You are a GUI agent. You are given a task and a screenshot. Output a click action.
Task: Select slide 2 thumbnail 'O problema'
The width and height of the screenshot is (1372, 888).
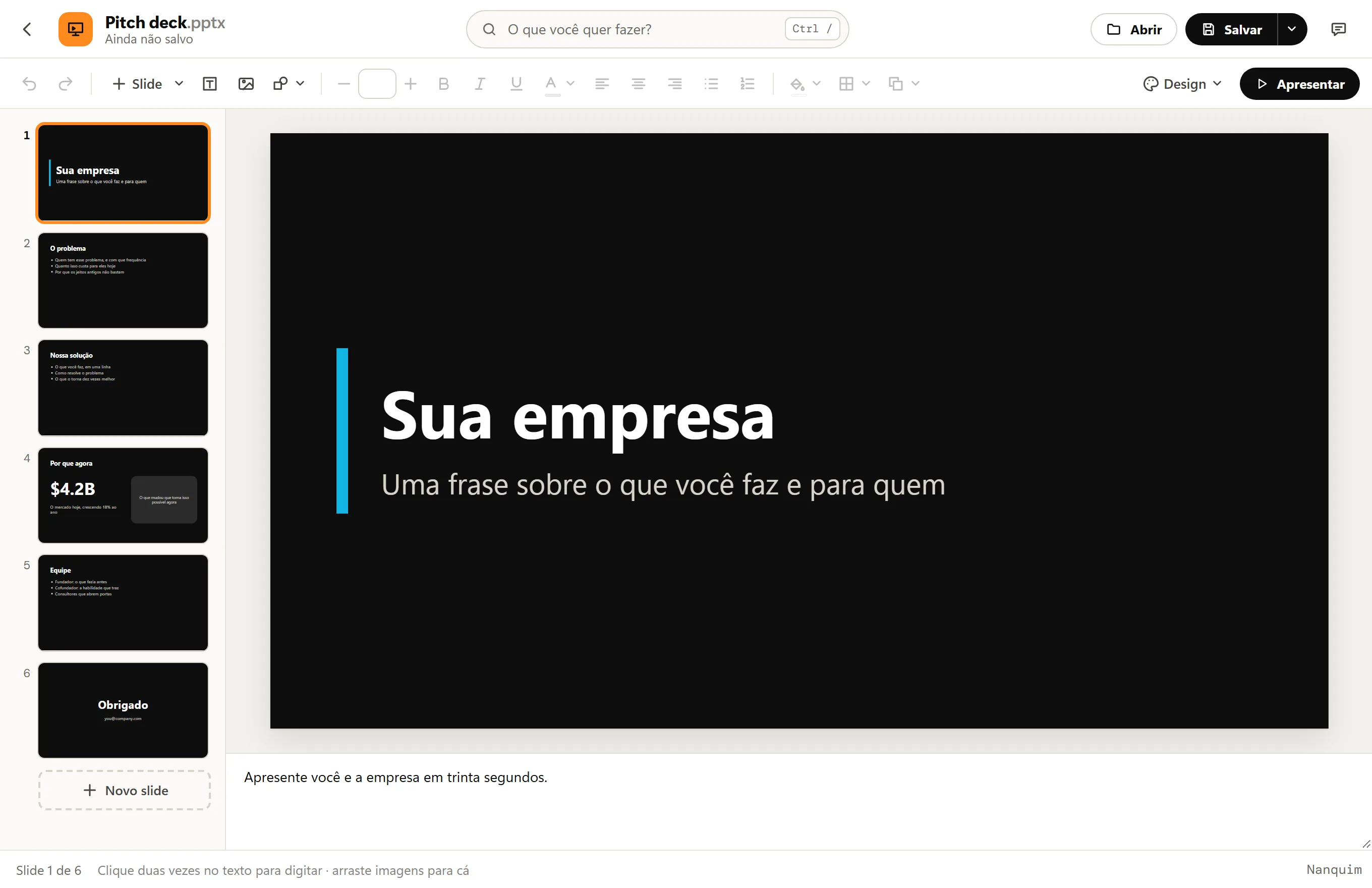(123, 281)
